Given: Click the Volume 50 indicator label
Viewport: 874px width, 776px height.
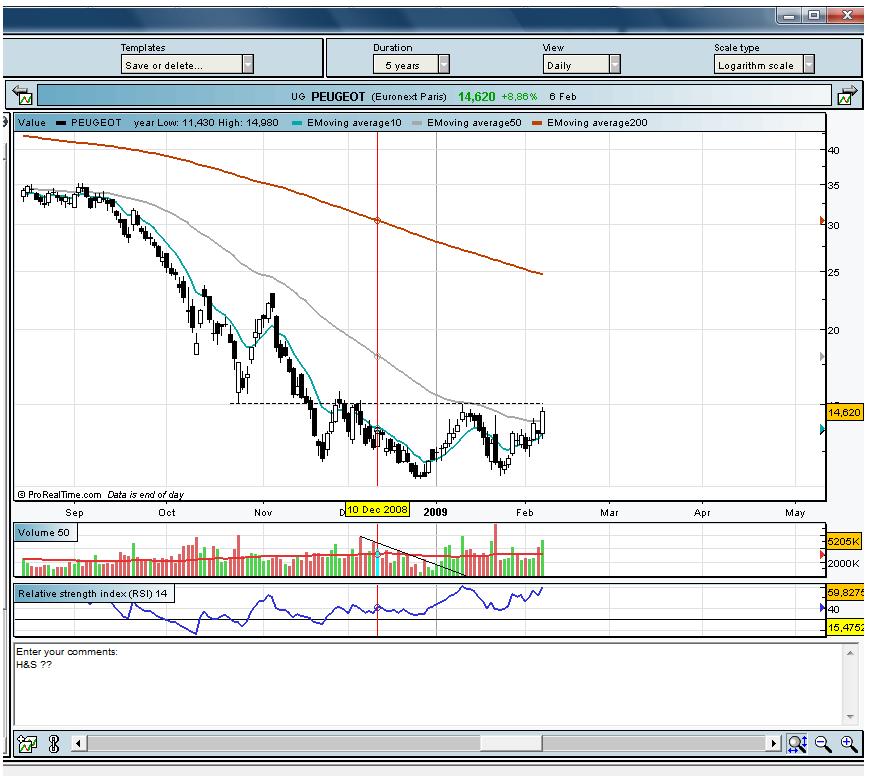Looking at the screenshot, I should pyautogui.click(x=43, y=533).
